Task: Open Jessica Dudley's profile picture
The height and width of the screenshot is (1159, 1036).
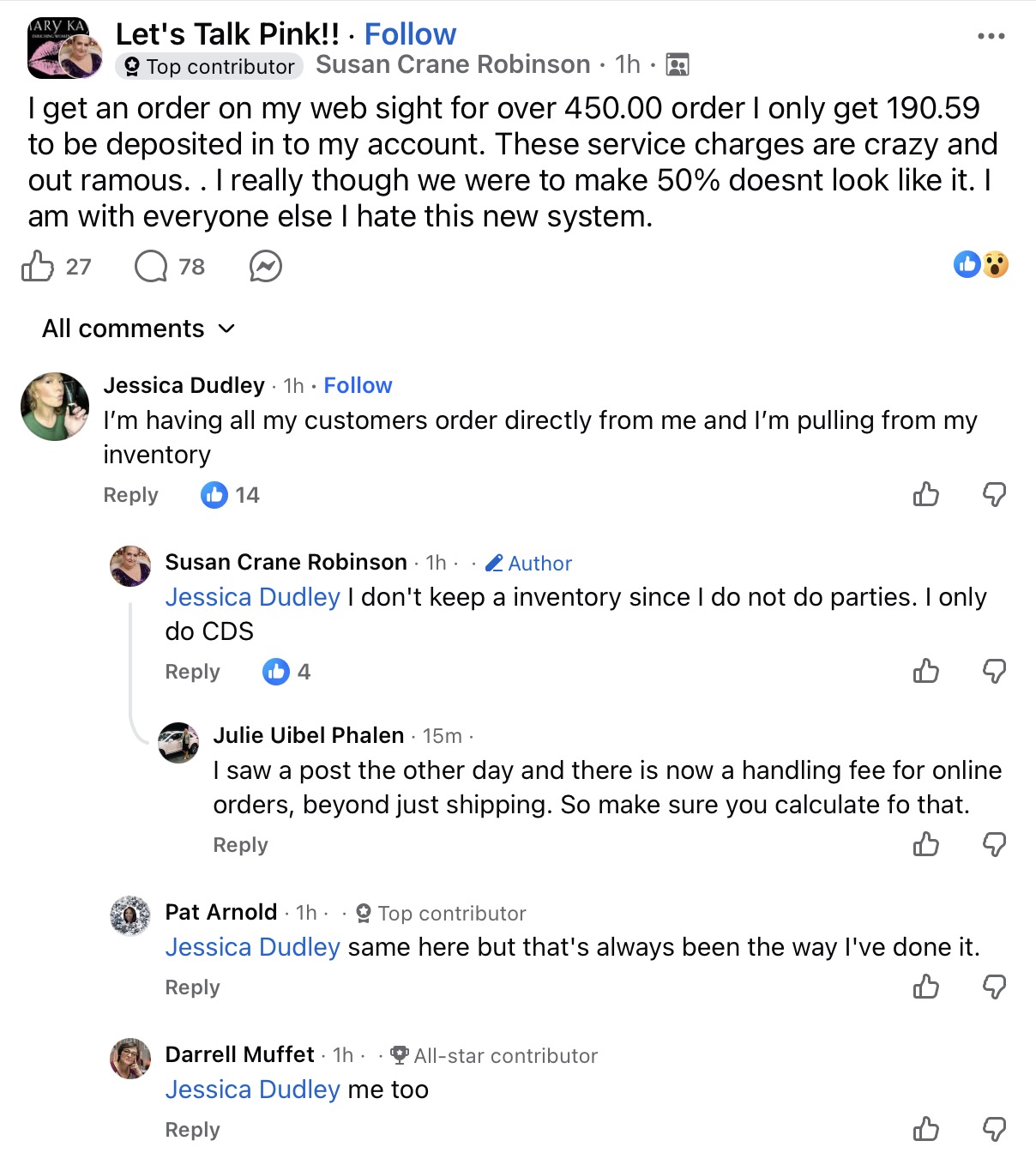Action: (x=55, y=407)
